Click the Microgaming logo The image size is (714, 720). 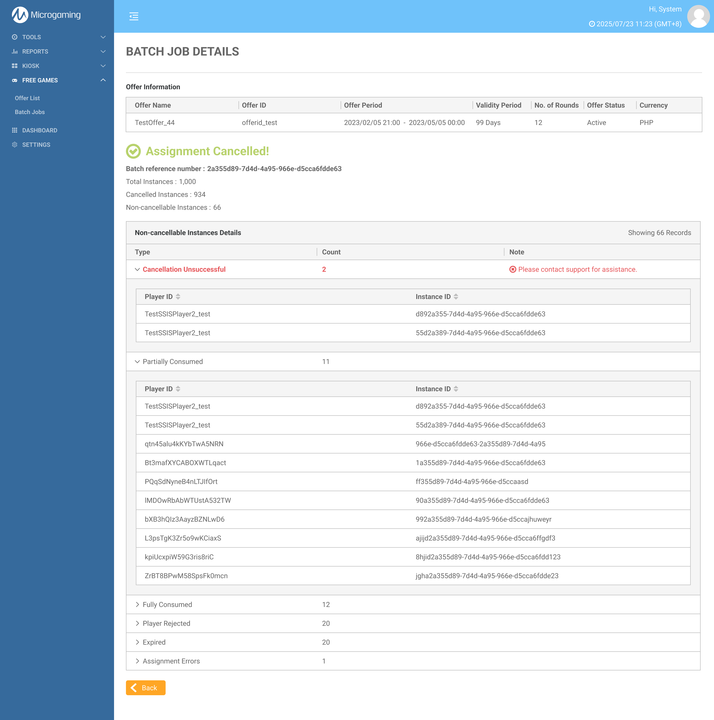(x=46, y=15)
